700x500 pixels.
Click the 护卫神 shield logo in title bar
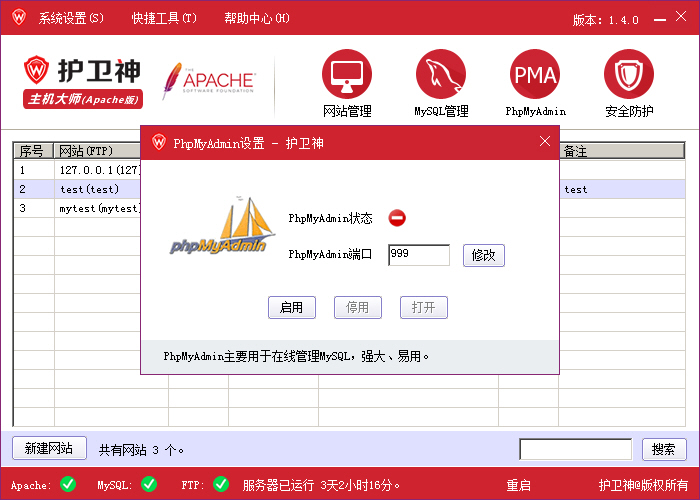click(19, 17)
